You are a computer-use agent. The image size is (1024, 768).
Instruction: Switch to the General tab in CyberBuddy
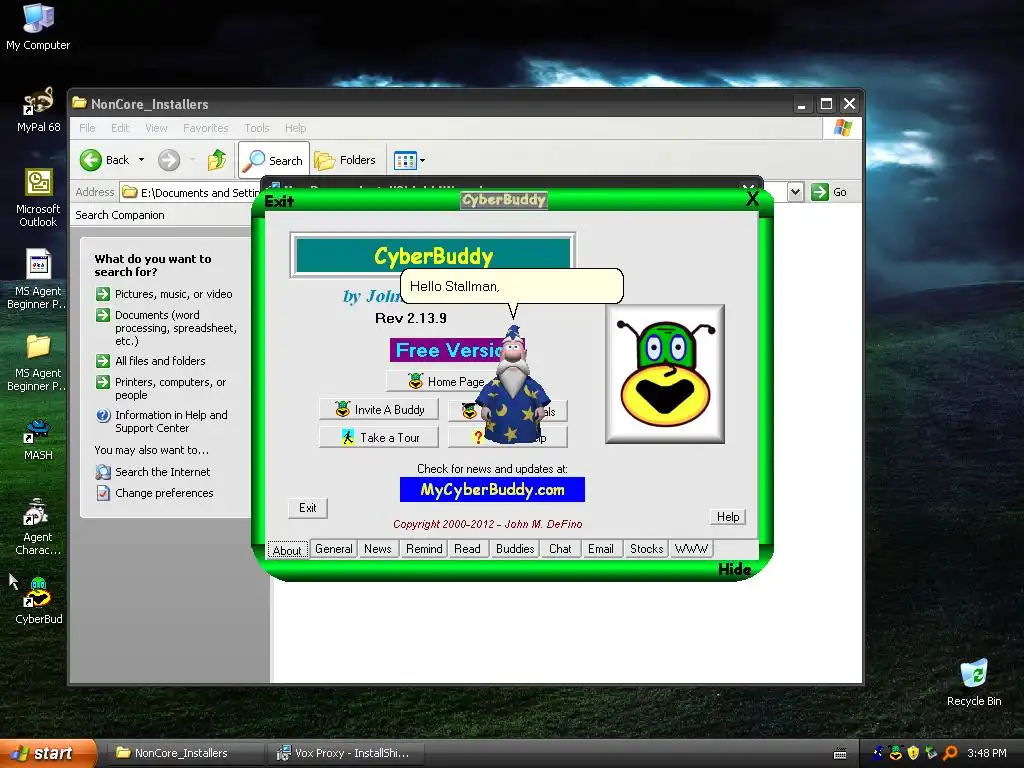(334, 549)
